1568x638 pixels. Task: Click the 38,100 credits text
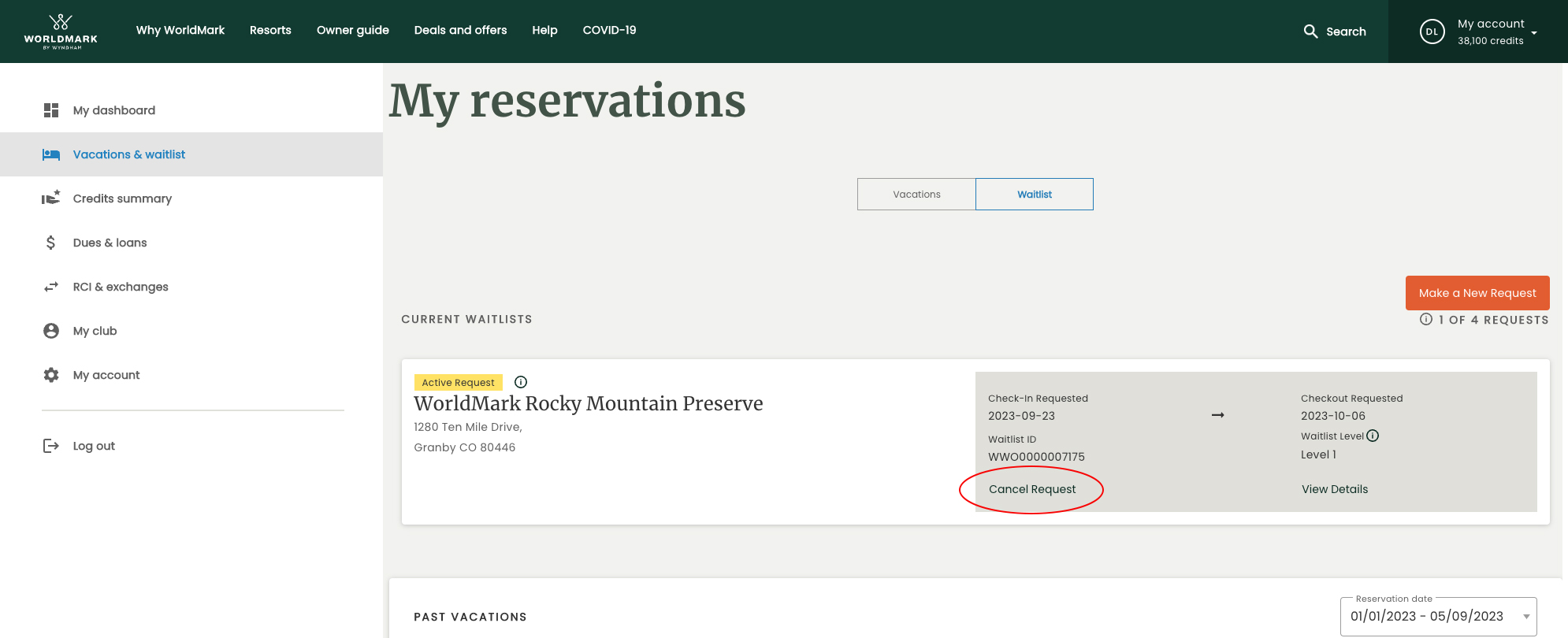(x=1491, y=41)
